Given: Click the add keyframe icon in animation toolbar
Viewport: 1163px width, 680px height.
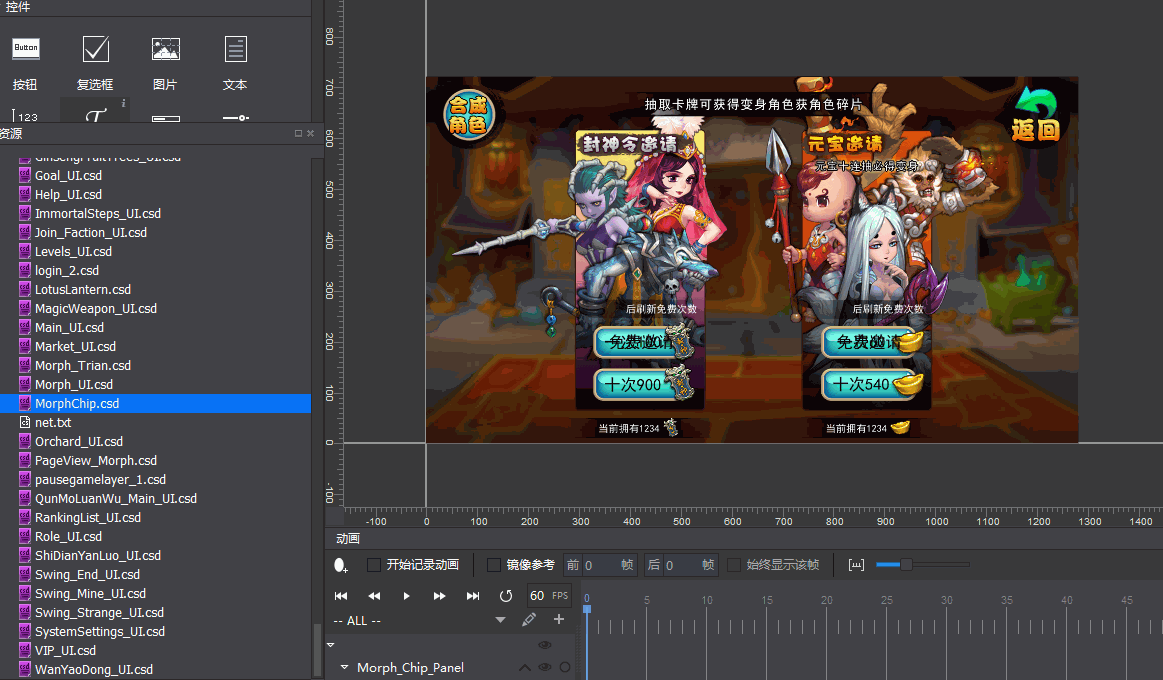Looking at the screenshot, I should (341, 566).
